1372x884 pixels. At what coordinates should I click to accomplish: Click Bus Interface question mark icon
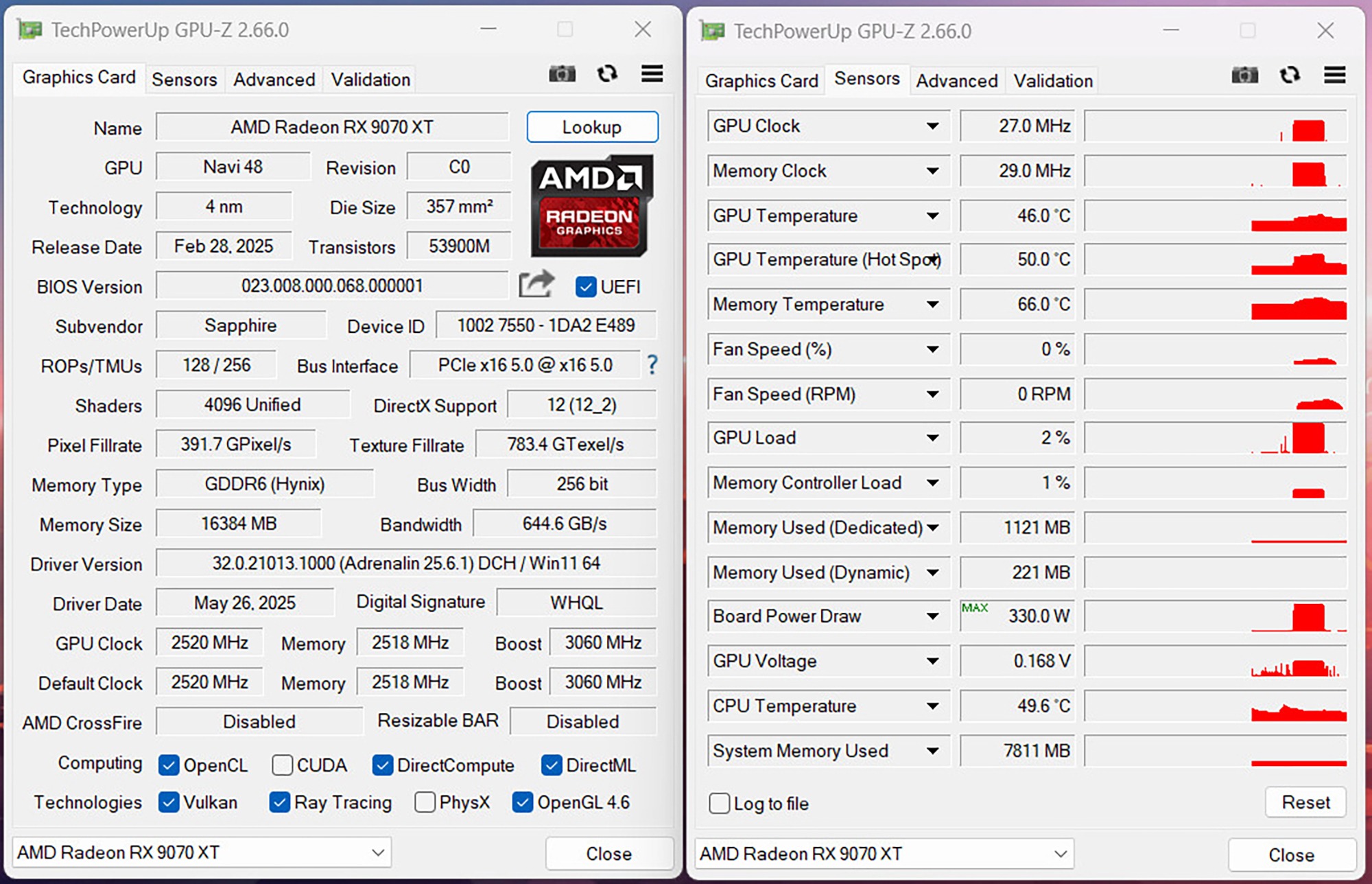coord(652,365)
